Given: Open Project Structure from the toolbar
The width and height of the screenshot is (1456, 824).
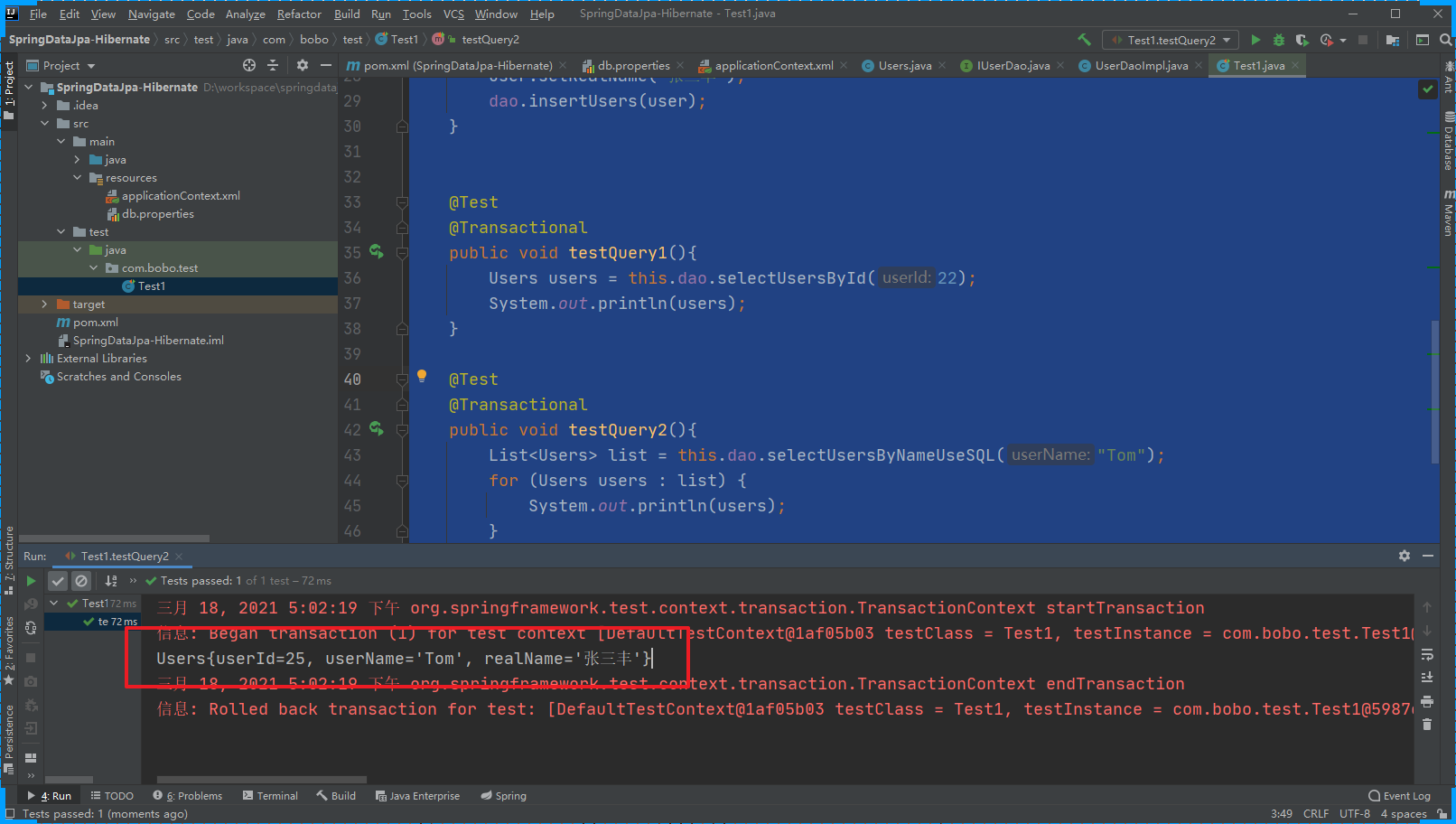Looking at the screenshot, I should coord(1393,40).
